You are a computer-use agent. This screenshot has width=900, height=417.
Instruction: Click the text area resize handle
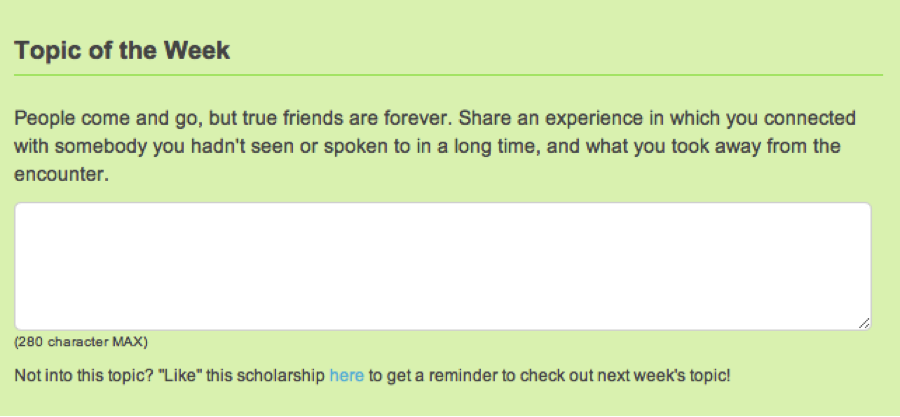863,322
